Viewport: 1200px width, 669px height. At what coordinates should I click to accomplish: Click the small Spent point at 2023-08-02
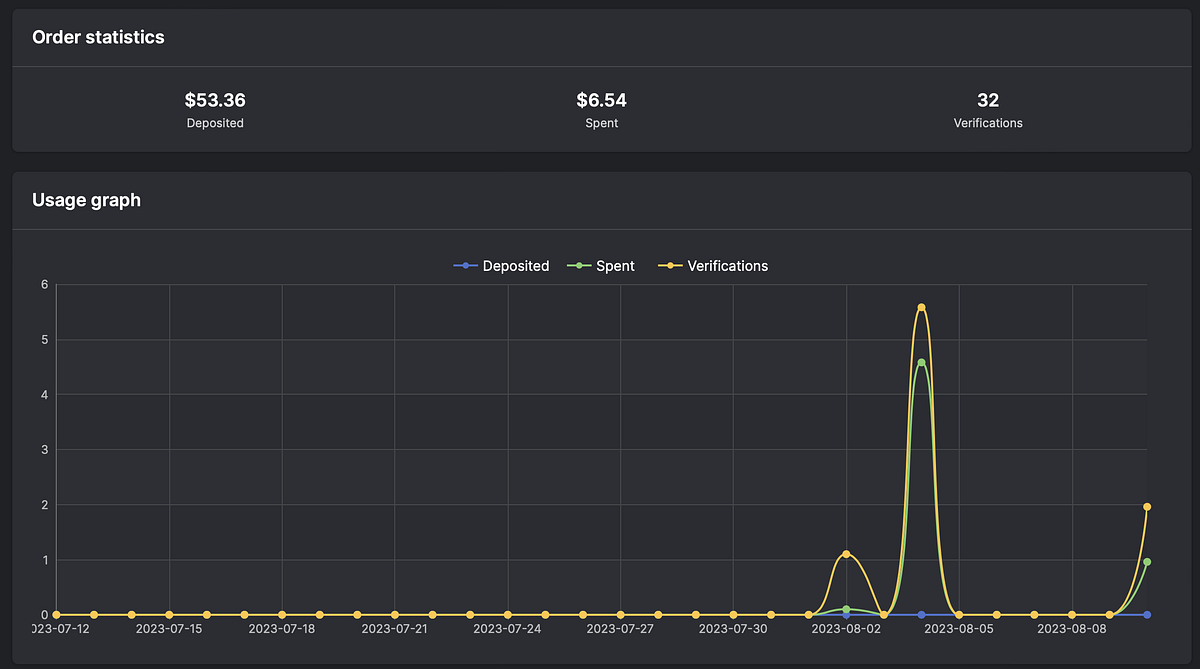tap(846, 609)
